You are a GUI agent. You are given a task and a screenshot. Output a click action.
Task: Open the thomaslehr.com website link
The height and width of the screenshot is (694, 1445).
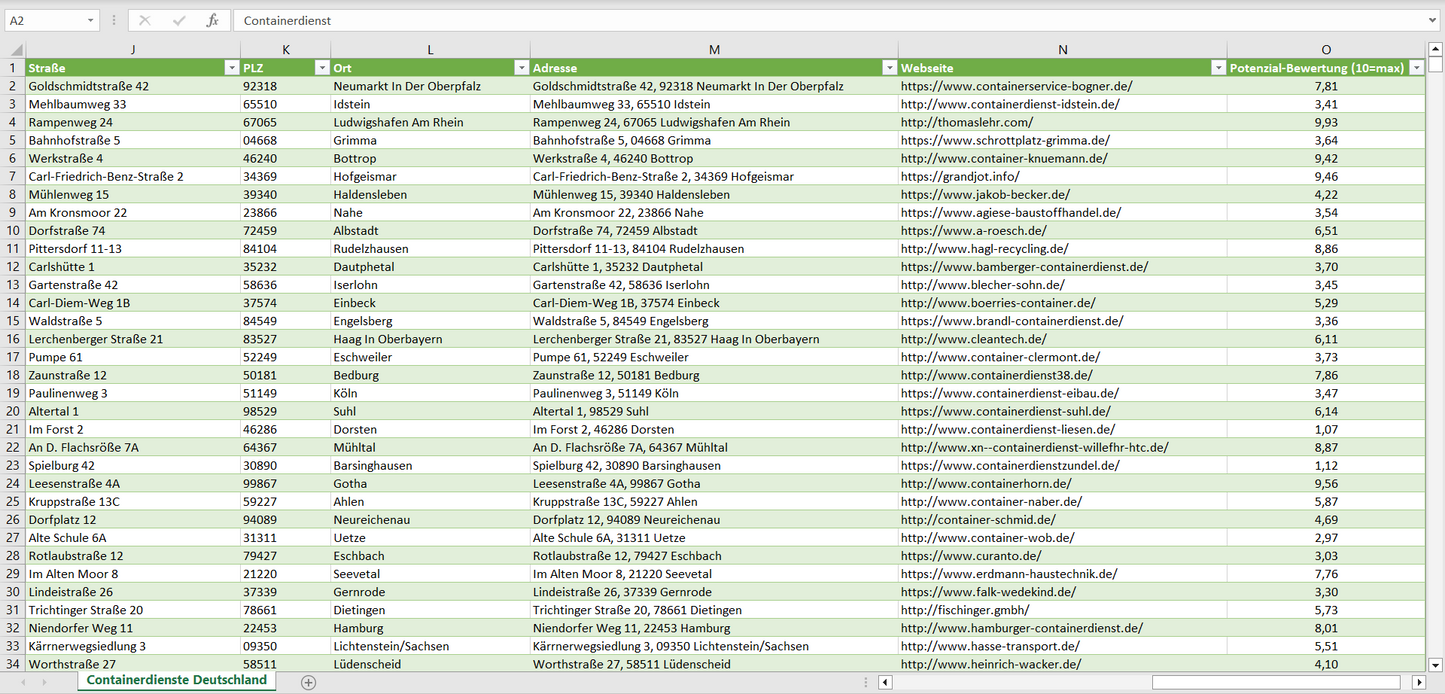pyautogui.click(x=952, y=122)
